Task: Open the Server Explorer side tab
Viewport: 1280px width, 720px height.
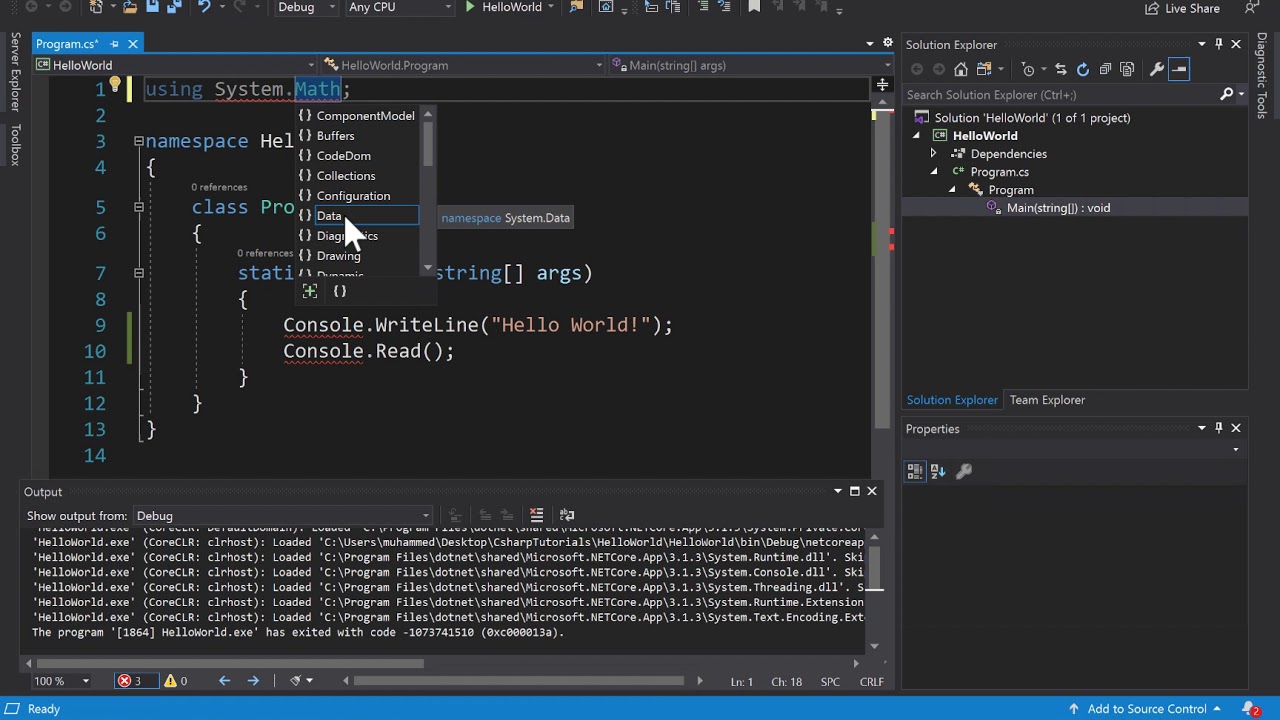Action: (15, 72)
